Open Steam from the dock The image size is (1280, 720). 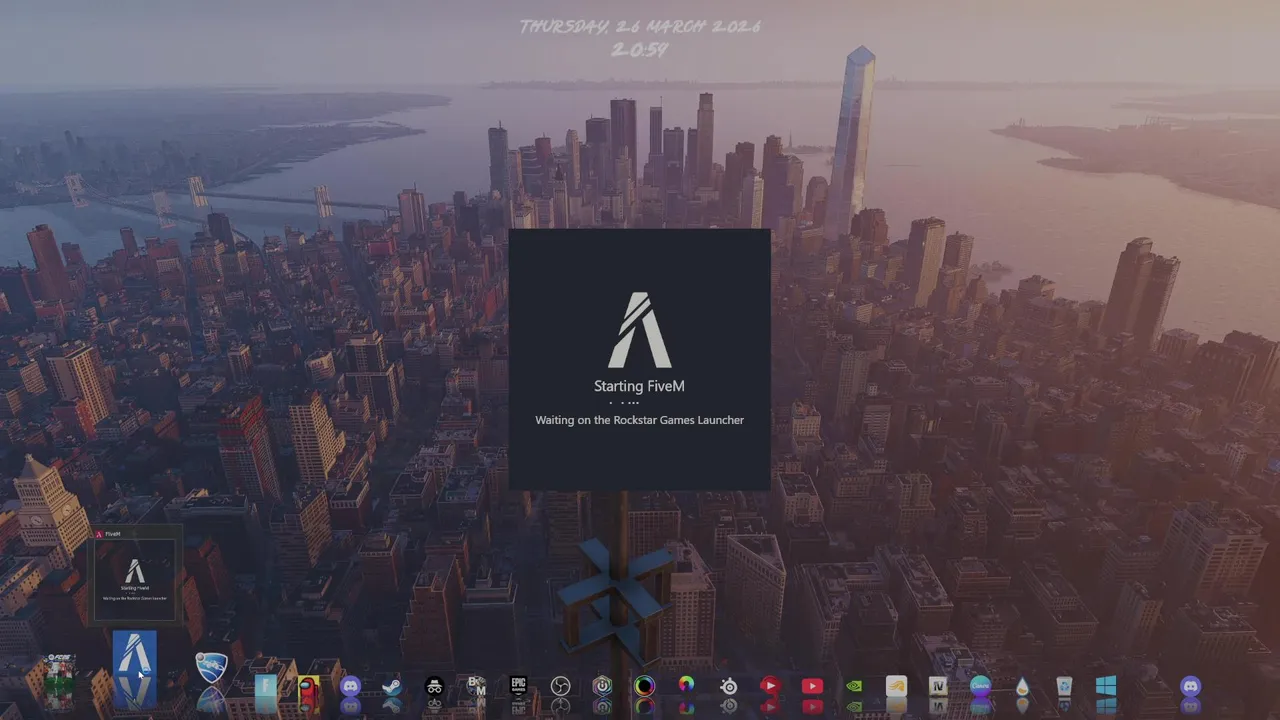pyautogui.click(x=392, y=686)
